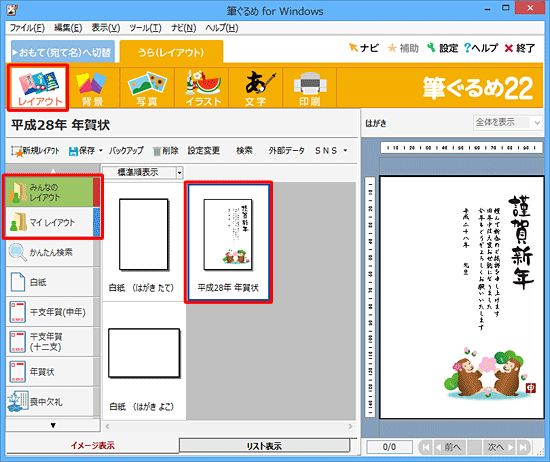Toggle the 補助 assist option
This screenshot has width=550, height=462.
(x=403, y=48)
